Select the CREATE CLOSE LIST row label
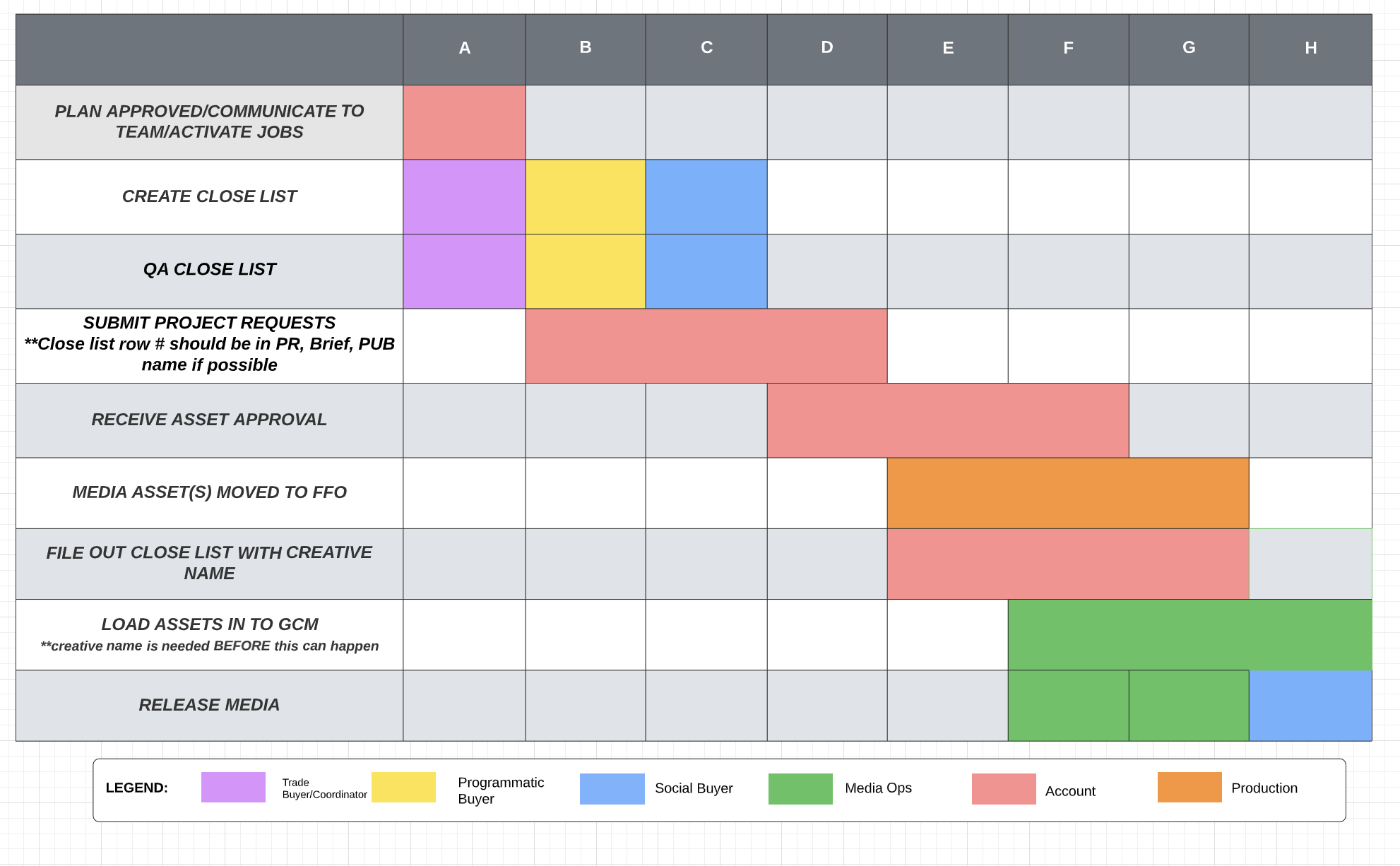The image size is (1400, 866). pos(209,196)
